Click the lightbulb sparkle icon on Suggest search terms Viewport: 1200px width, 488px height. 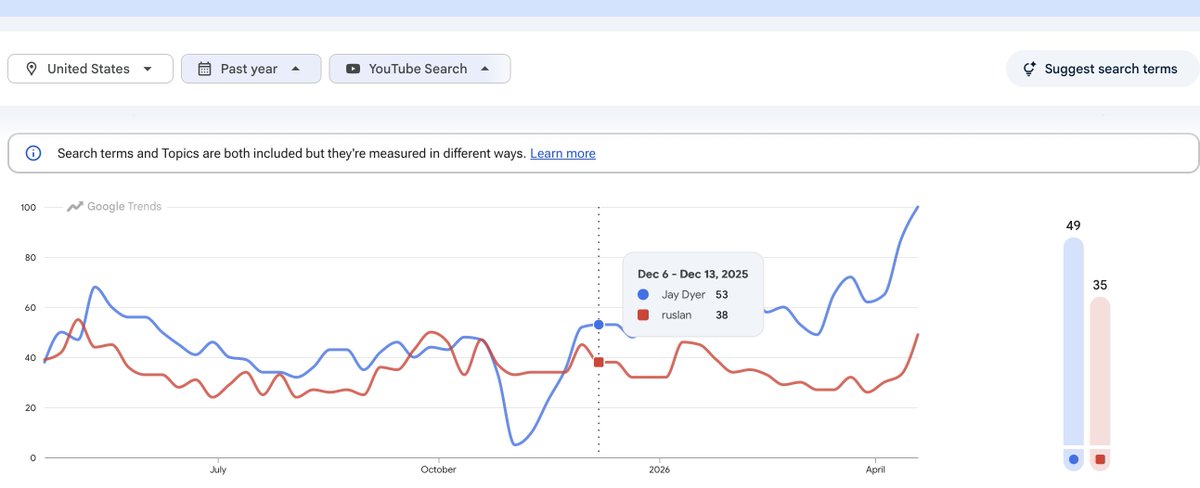click(x=1029, y=69)
